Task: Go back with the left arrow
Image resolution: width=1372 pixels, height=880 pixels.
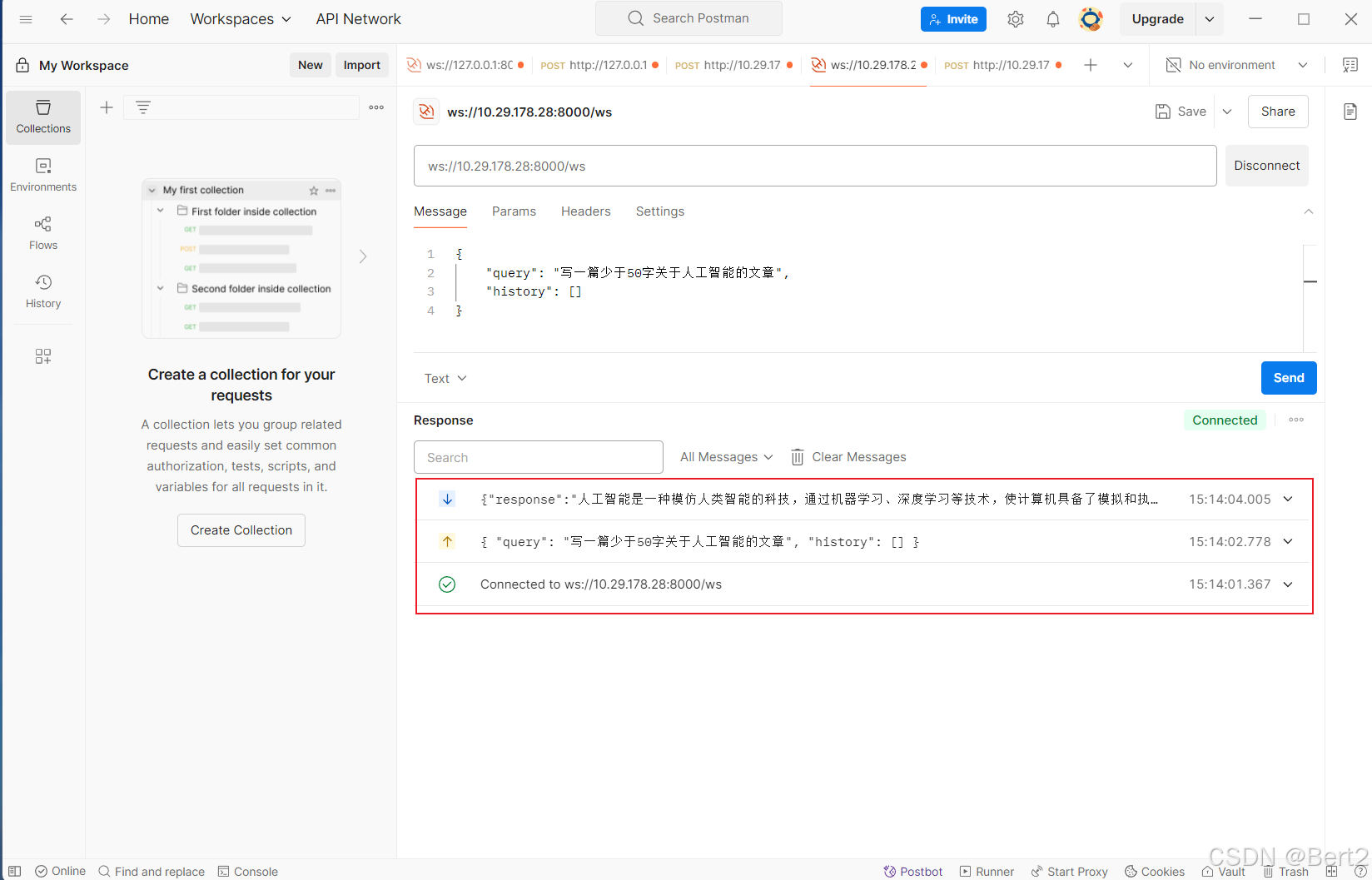Action: (x=67, y=19)
